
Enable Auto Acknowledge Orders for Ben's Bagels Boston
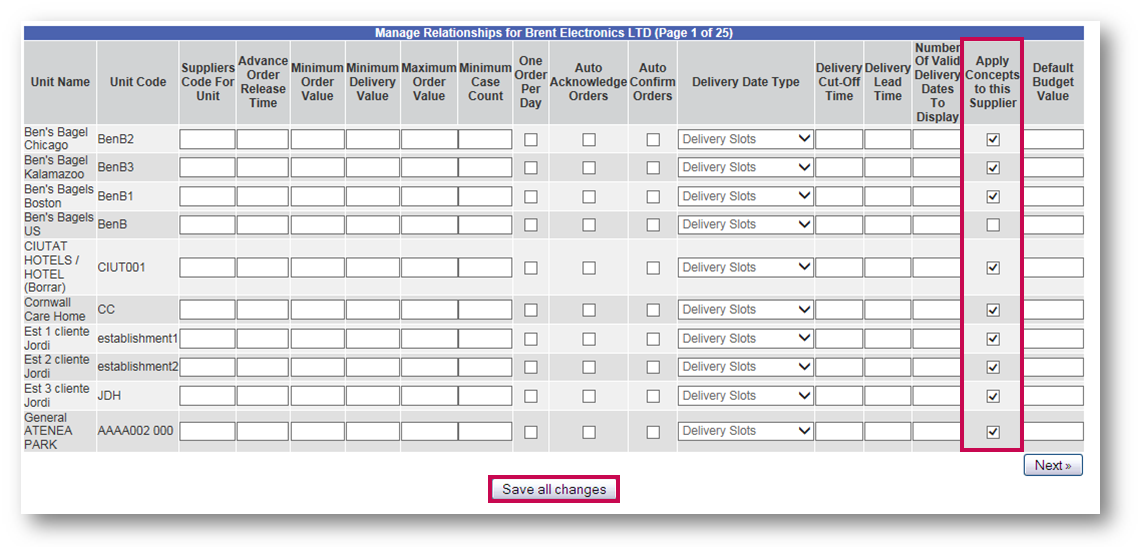[589, 197]
